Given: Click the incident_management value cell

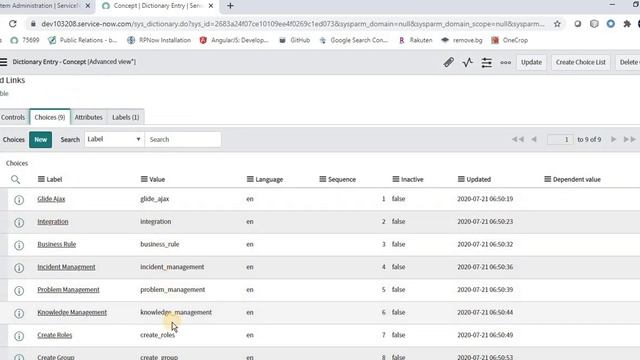Looking at the screenshot, I should click(x=172, y=267).
